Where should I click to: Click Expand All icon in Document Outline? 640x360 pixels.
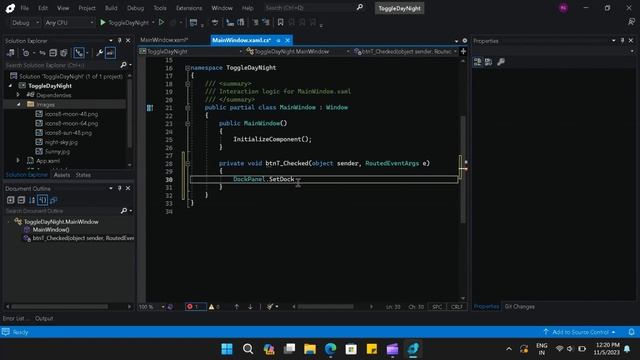click(x=11, y=200)
